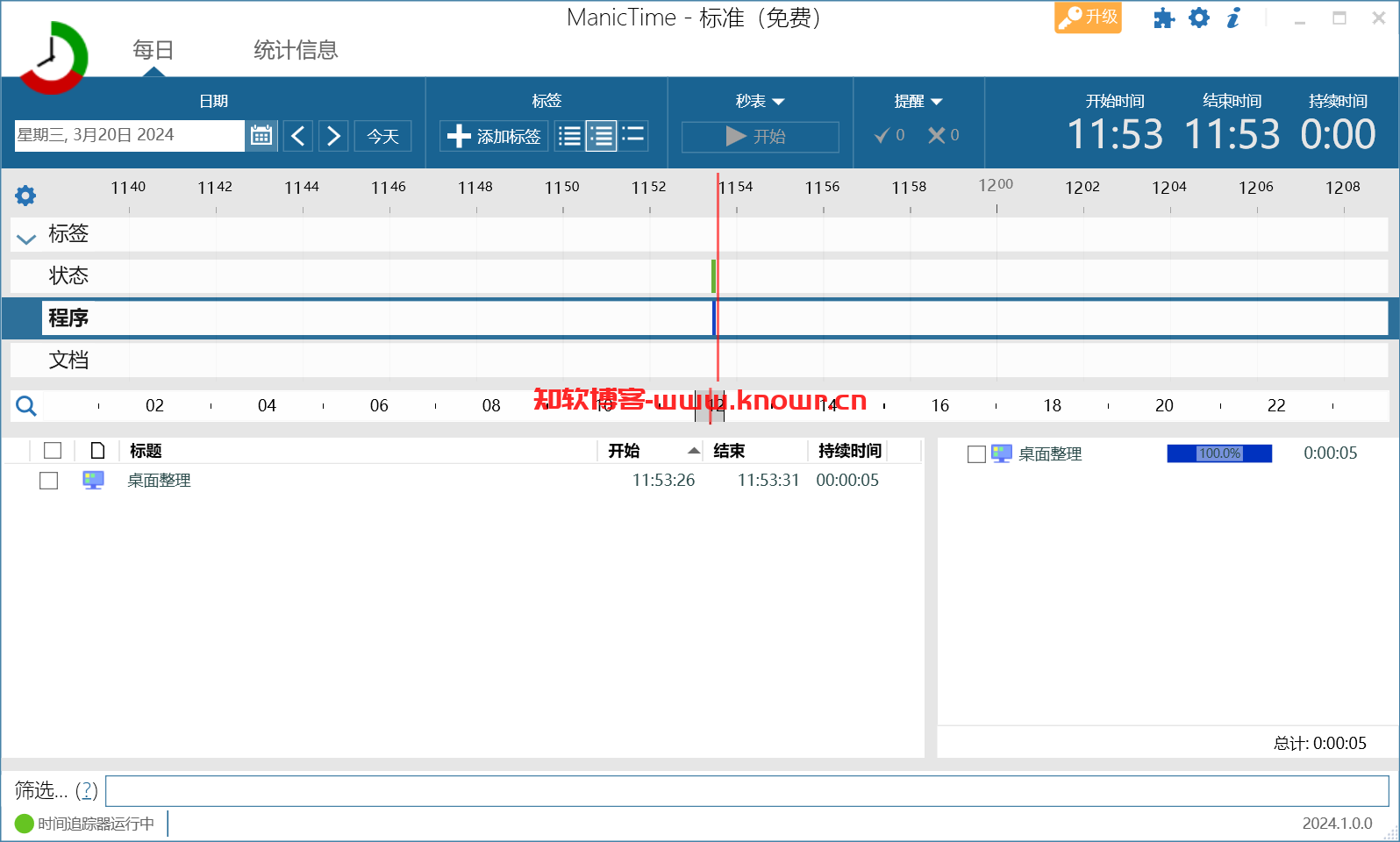Viewport: 1400px width, 842px height.
Task: Click the 标题 column header
Action: [x=146, y=451]
